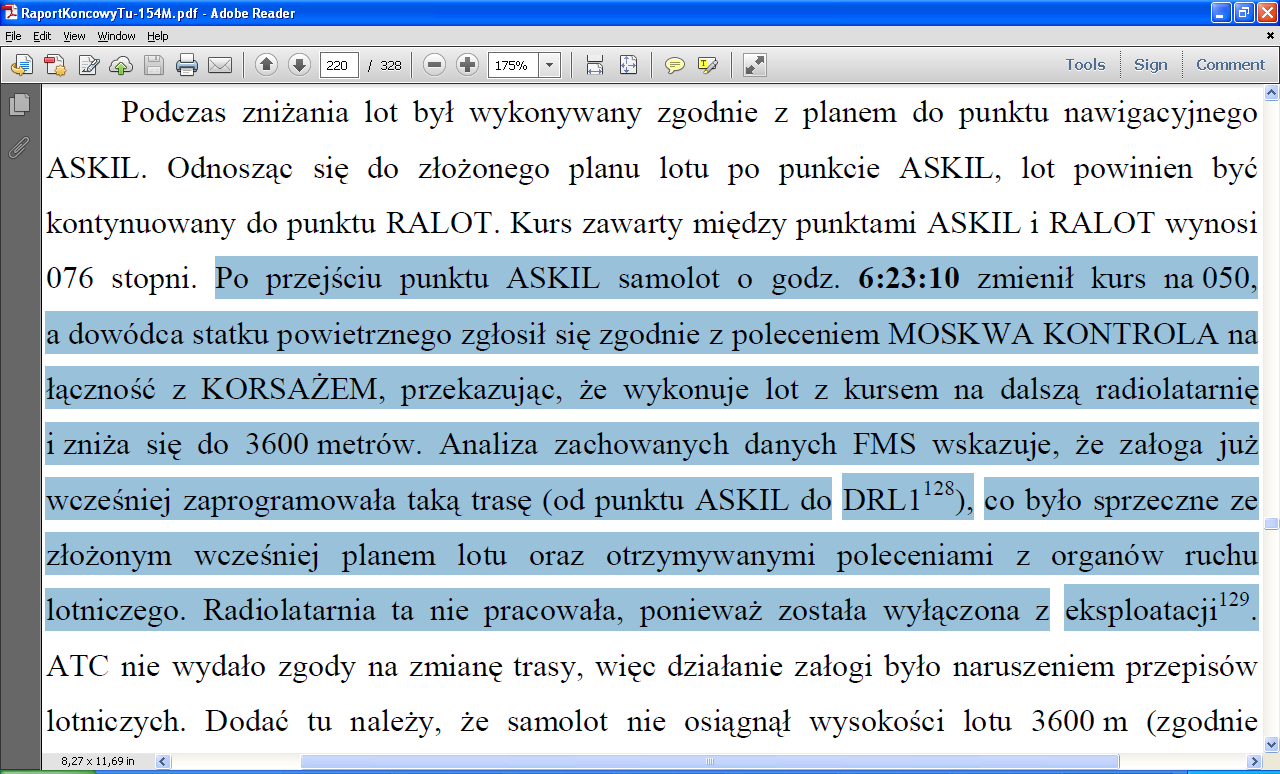Open the Sign pane
The width and height of the screenshot is (1280, 774).
tap(1150, 64)
